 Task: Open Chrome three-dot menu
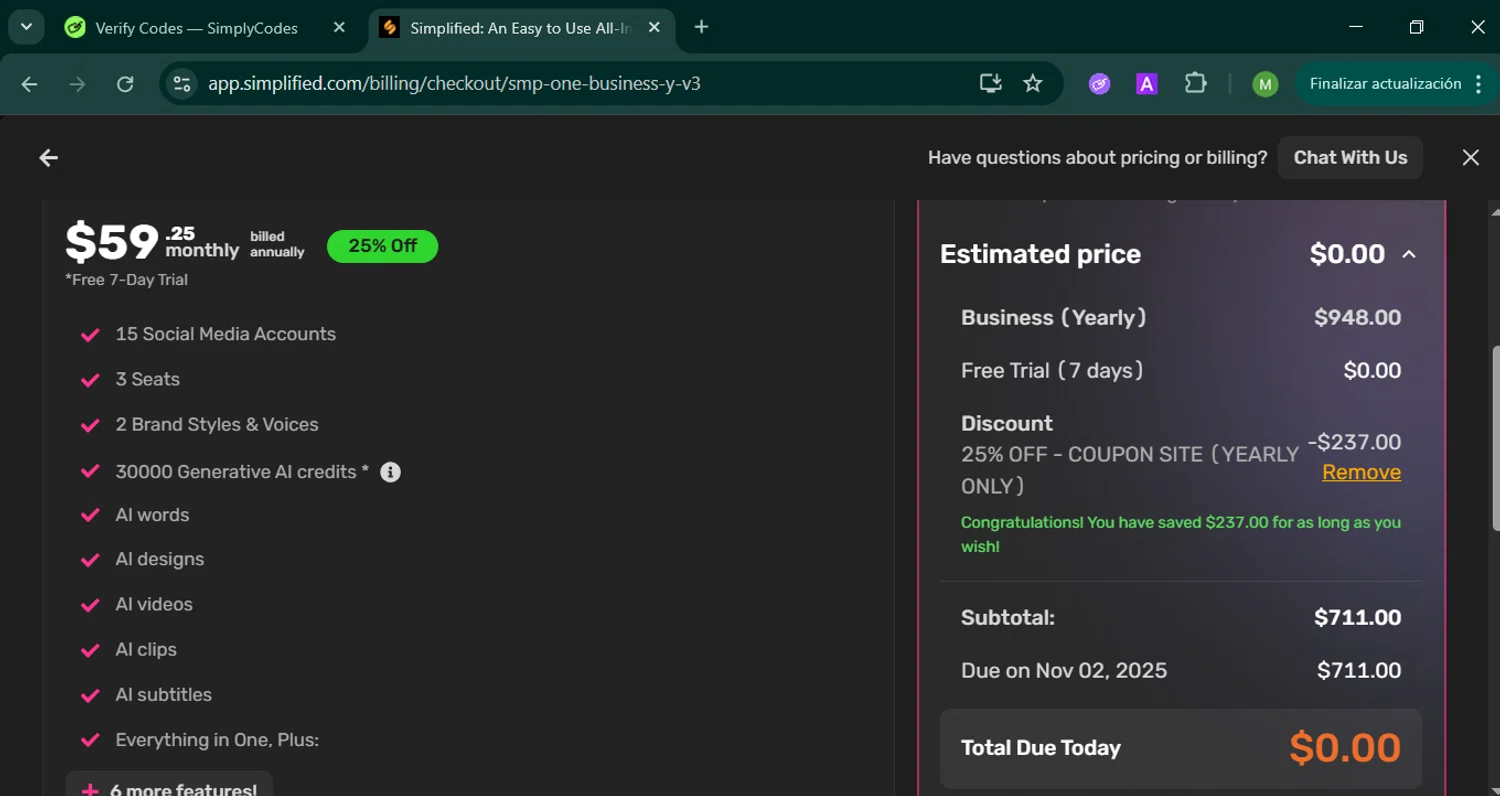(x=1478, y=84)
